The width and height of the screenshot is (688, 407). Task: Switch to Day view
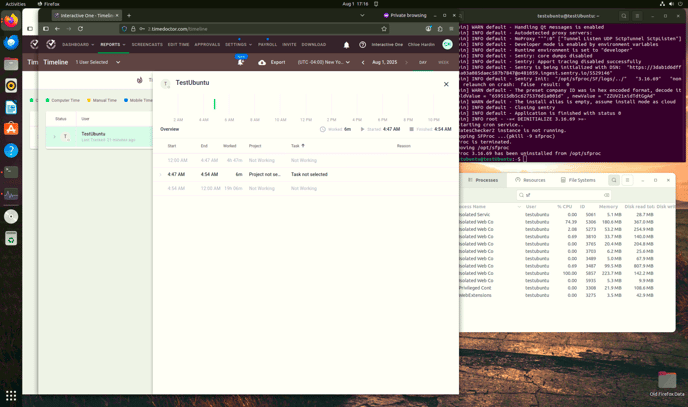[423, 62]
